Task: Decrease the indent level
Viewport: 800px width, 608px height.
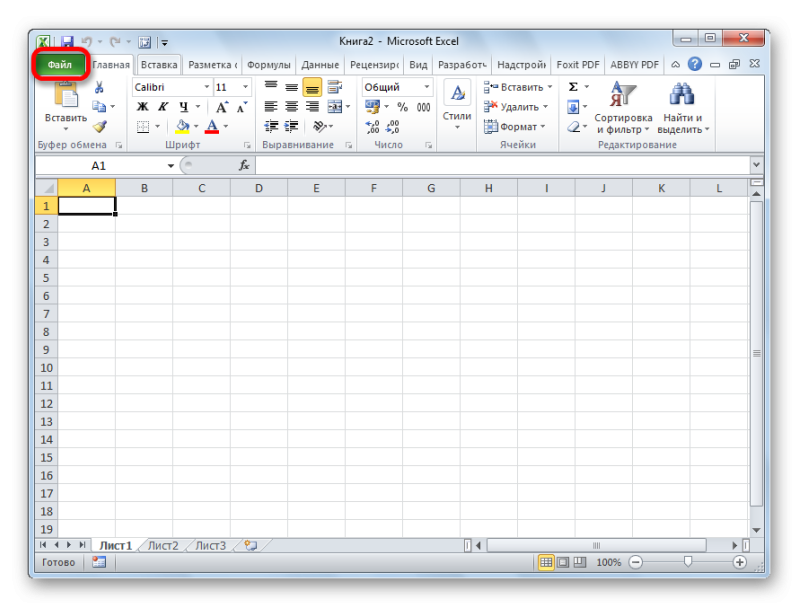Action: [x=271, y=126]
